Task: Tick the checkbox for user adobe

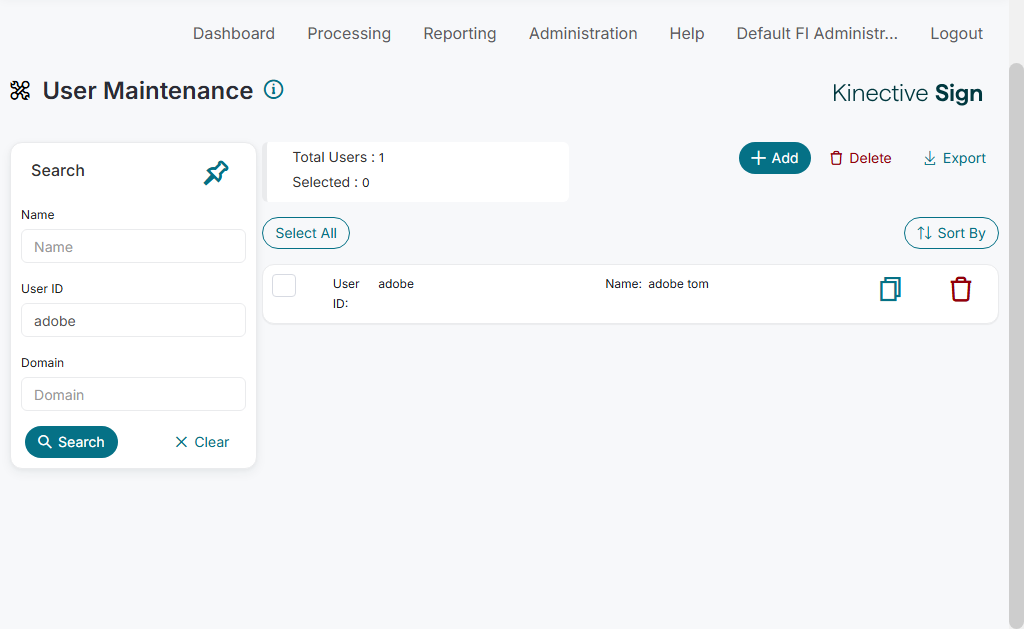Action: [284, 285]
